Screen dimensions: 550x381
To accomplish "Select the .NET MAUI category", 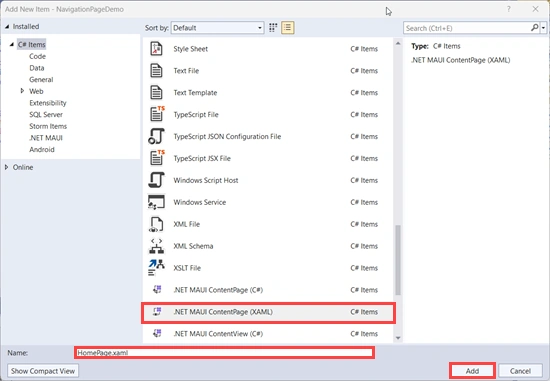I will pos(46,138).
